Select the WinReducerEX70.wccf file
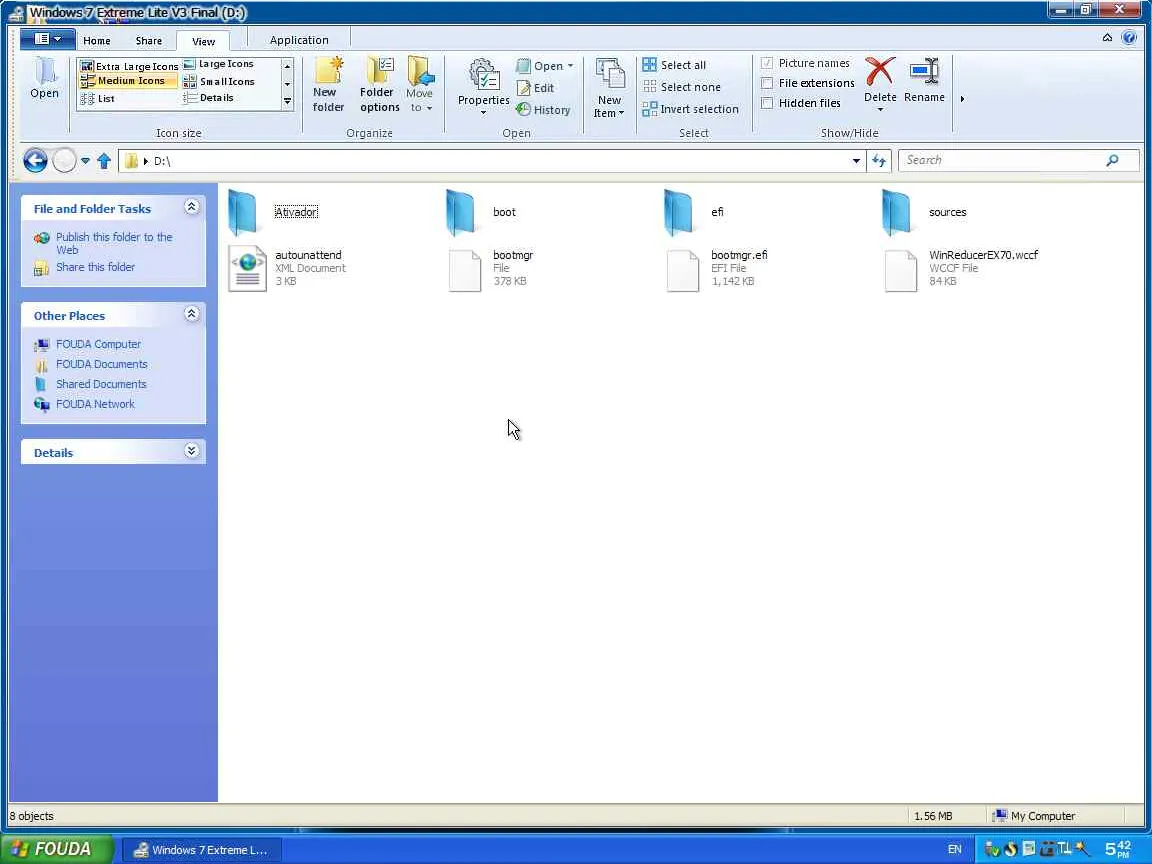 (x=961, y=268)
